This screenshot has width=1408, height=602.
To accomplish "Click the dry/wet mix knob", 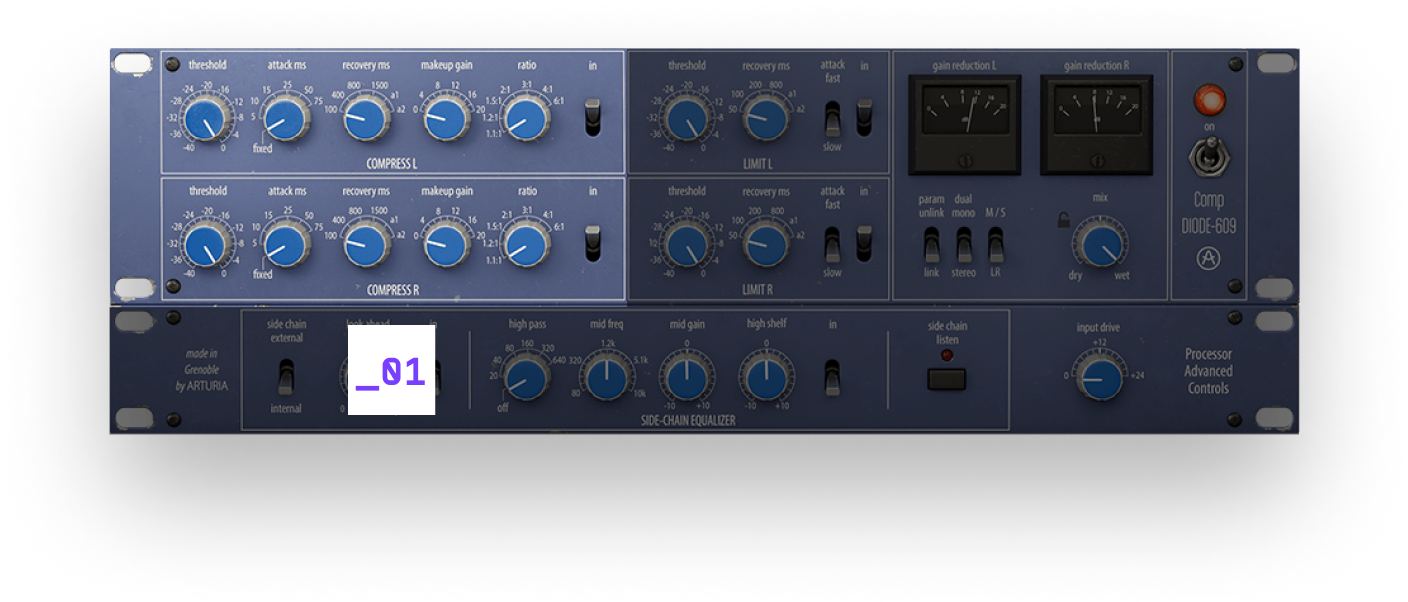I will [1100, 245].
